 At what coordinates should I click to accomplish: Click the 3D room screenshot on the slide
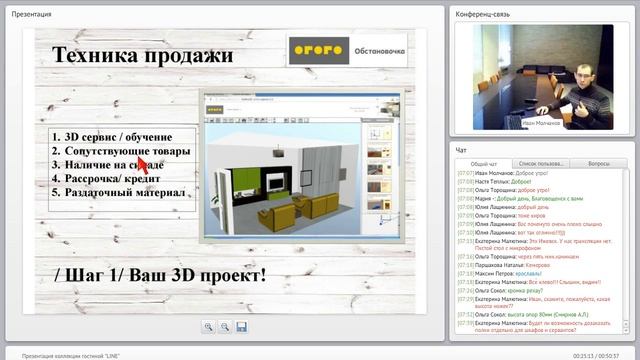point(302,166)
